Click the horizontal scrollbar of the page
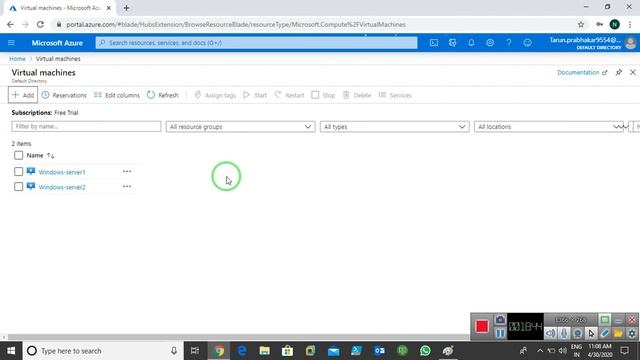 click(238, 337)
